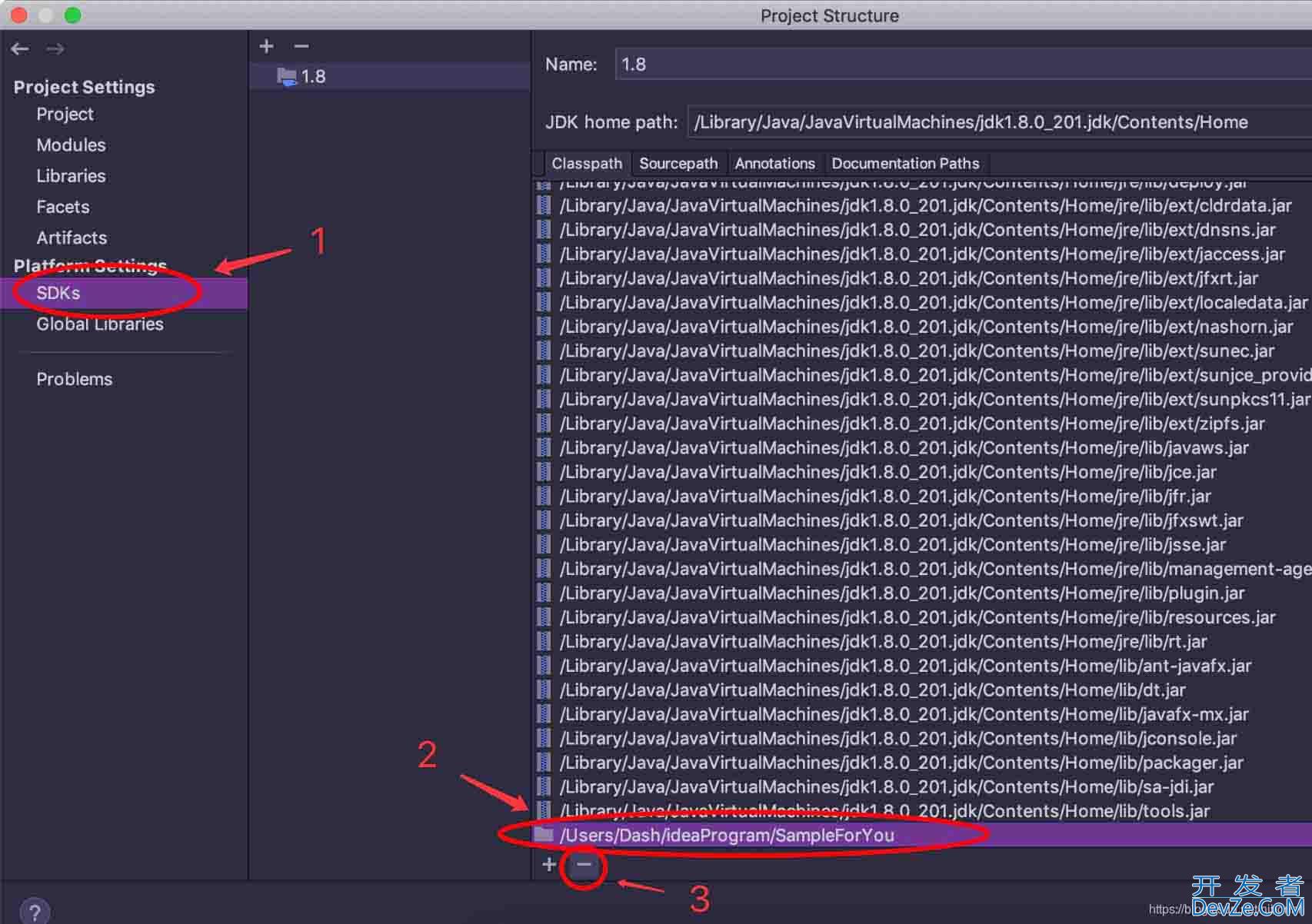Viewport: 1312px width, 924px height.
Task: Select the ext/cldrdata.jar classpath row
Action: (x=923, y=205)
